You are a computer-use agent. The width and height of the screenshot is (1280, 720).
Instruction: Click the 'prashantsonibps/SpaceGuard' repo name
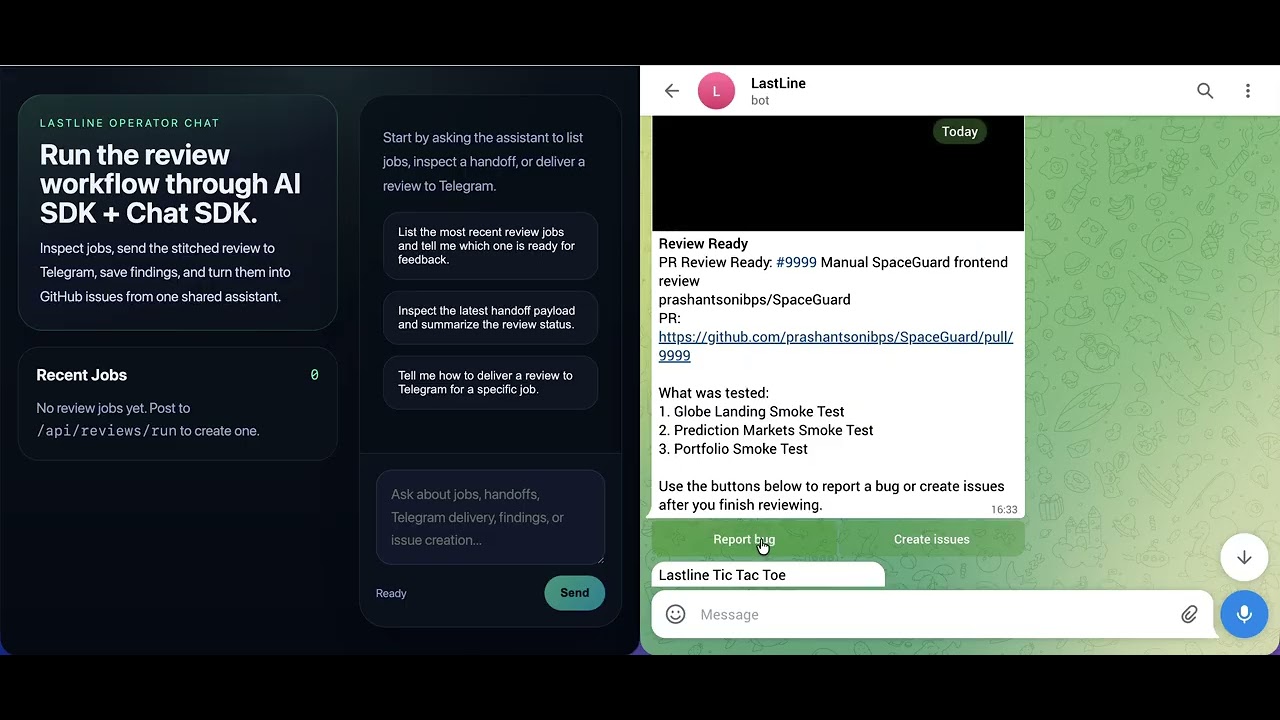click(754, 299)
